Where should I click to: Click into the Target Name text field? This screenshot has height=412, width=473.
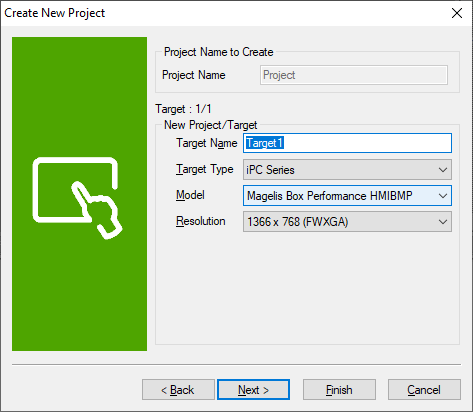click(x=347, y=143)
